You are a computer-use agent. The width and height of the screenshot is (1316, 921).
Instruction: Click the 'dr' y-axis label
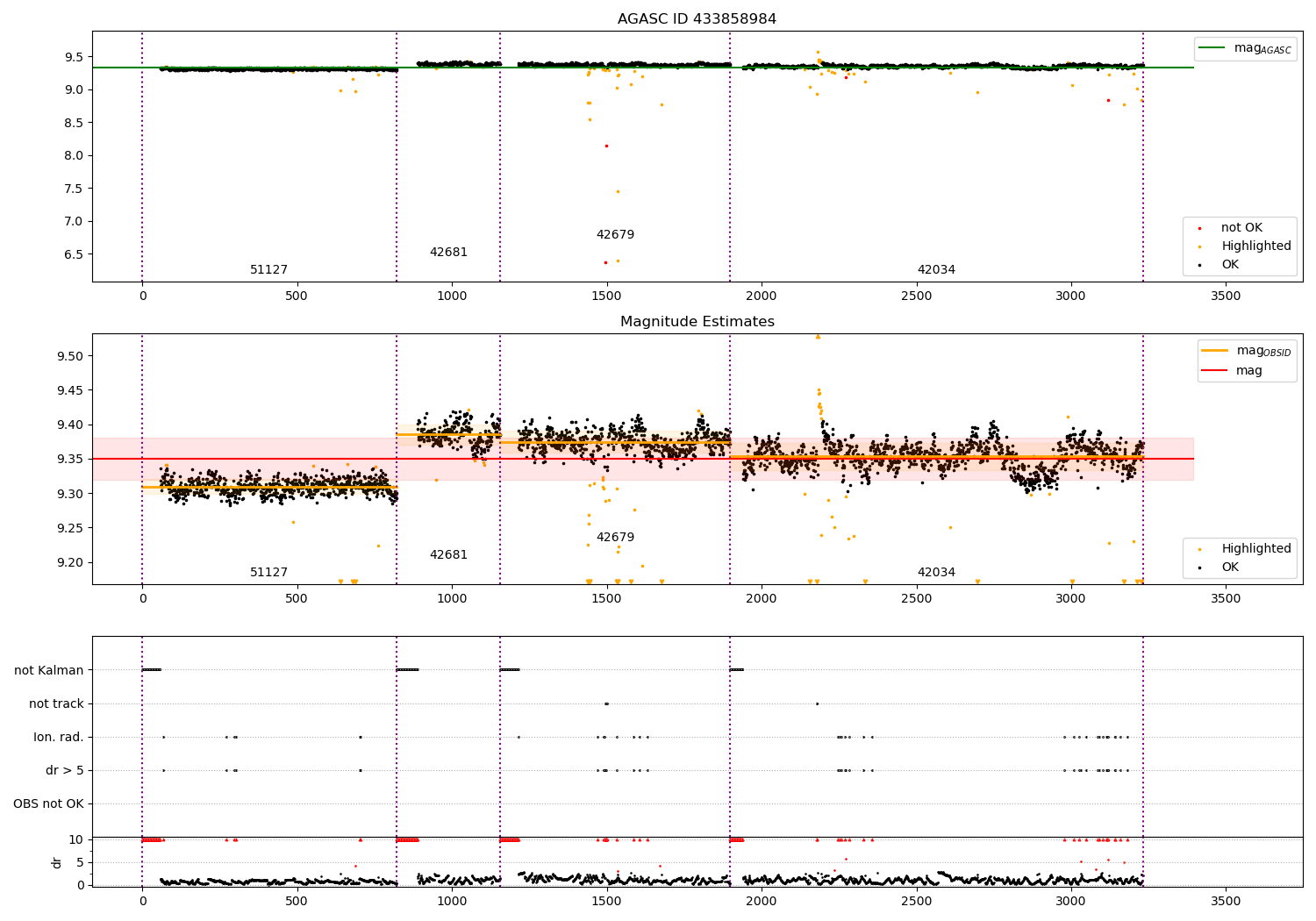(x=57, y=862)
